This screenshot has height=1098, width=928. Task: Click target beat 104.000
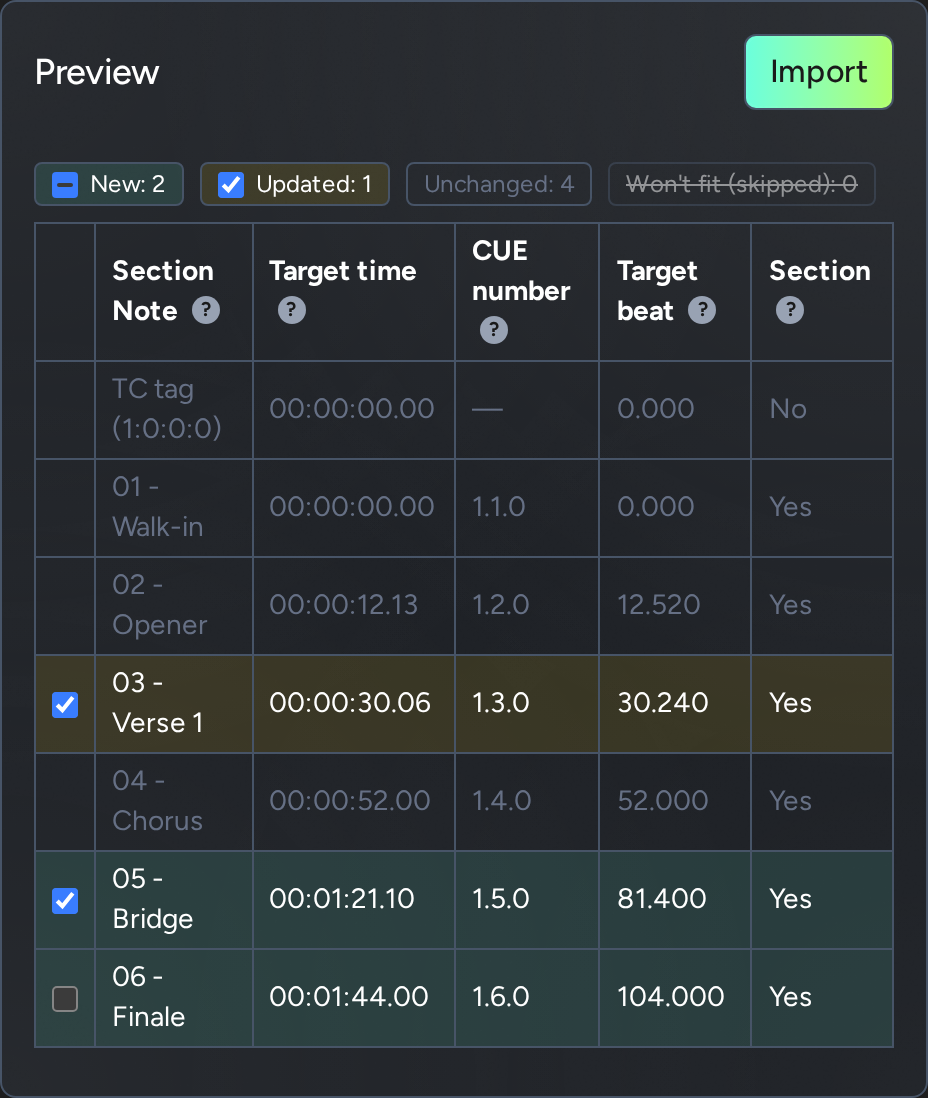pos(670,997)
